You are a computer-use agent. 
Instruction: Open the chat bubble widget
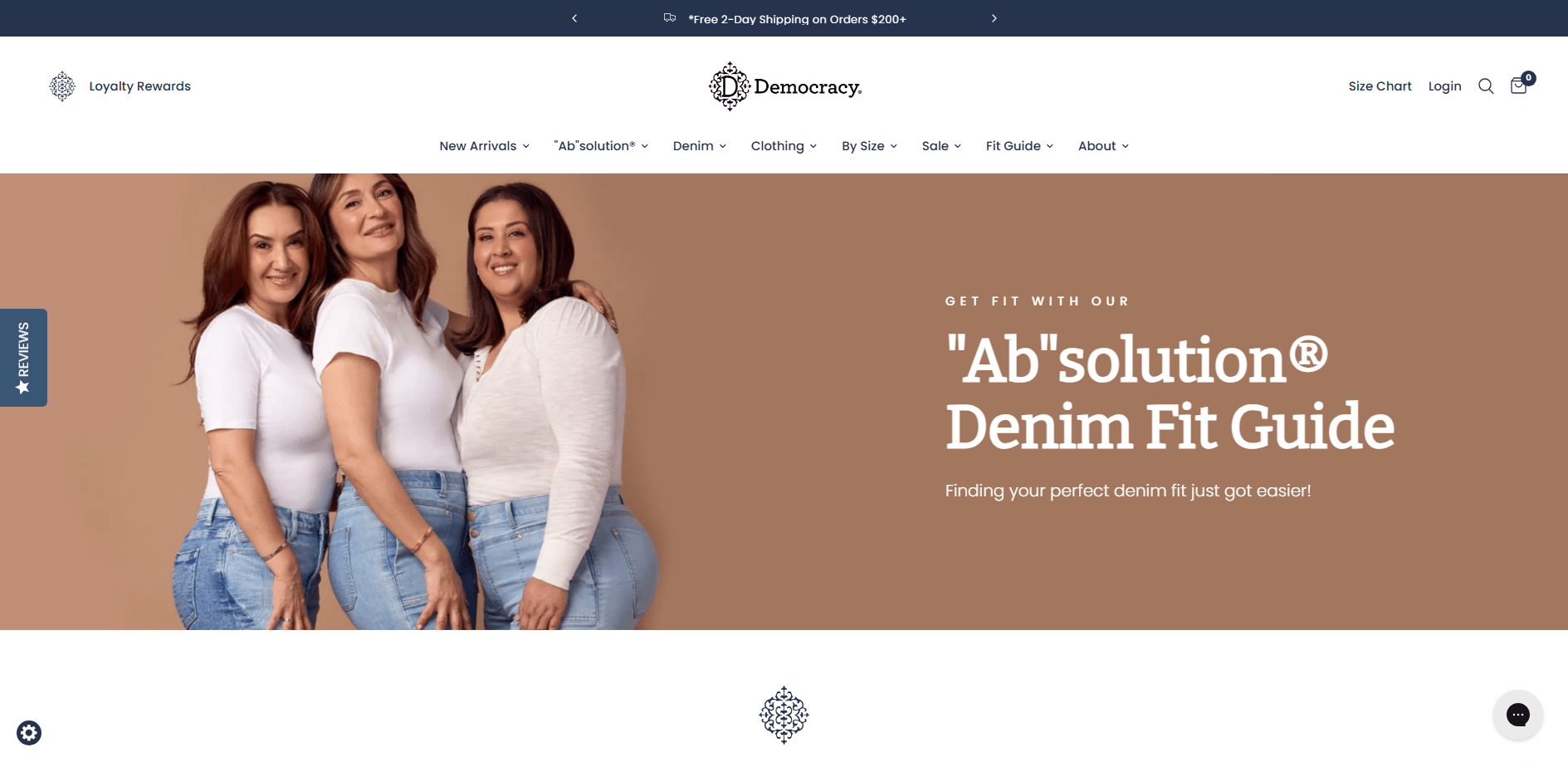(x=1517, y=715)
